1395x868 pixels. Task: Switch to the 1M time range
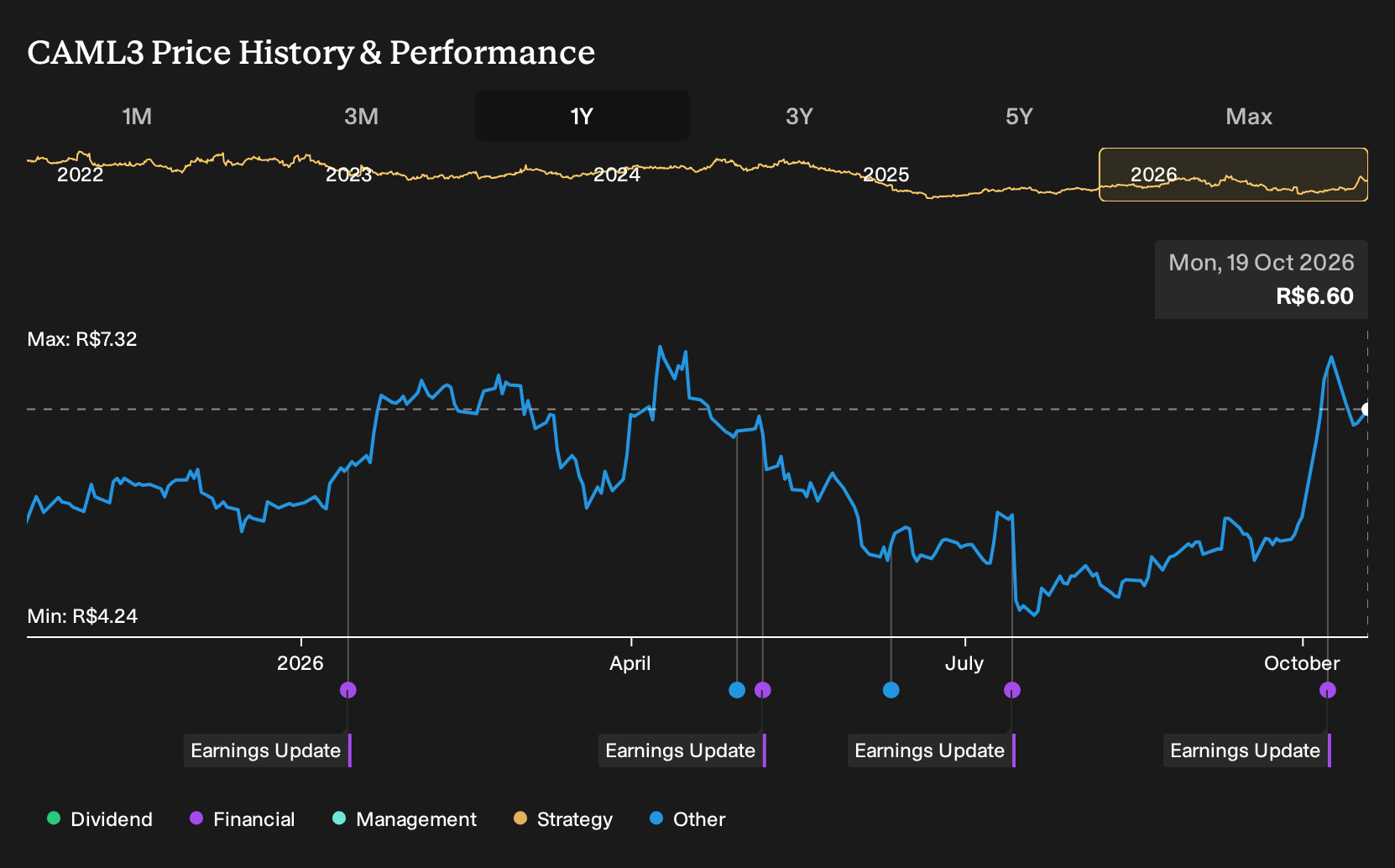point(137,116)
